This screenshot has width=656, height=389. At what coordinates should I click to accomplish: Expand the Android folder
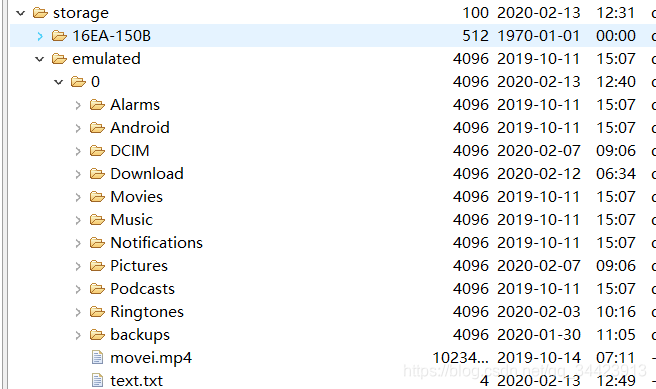tap(78, 128)
